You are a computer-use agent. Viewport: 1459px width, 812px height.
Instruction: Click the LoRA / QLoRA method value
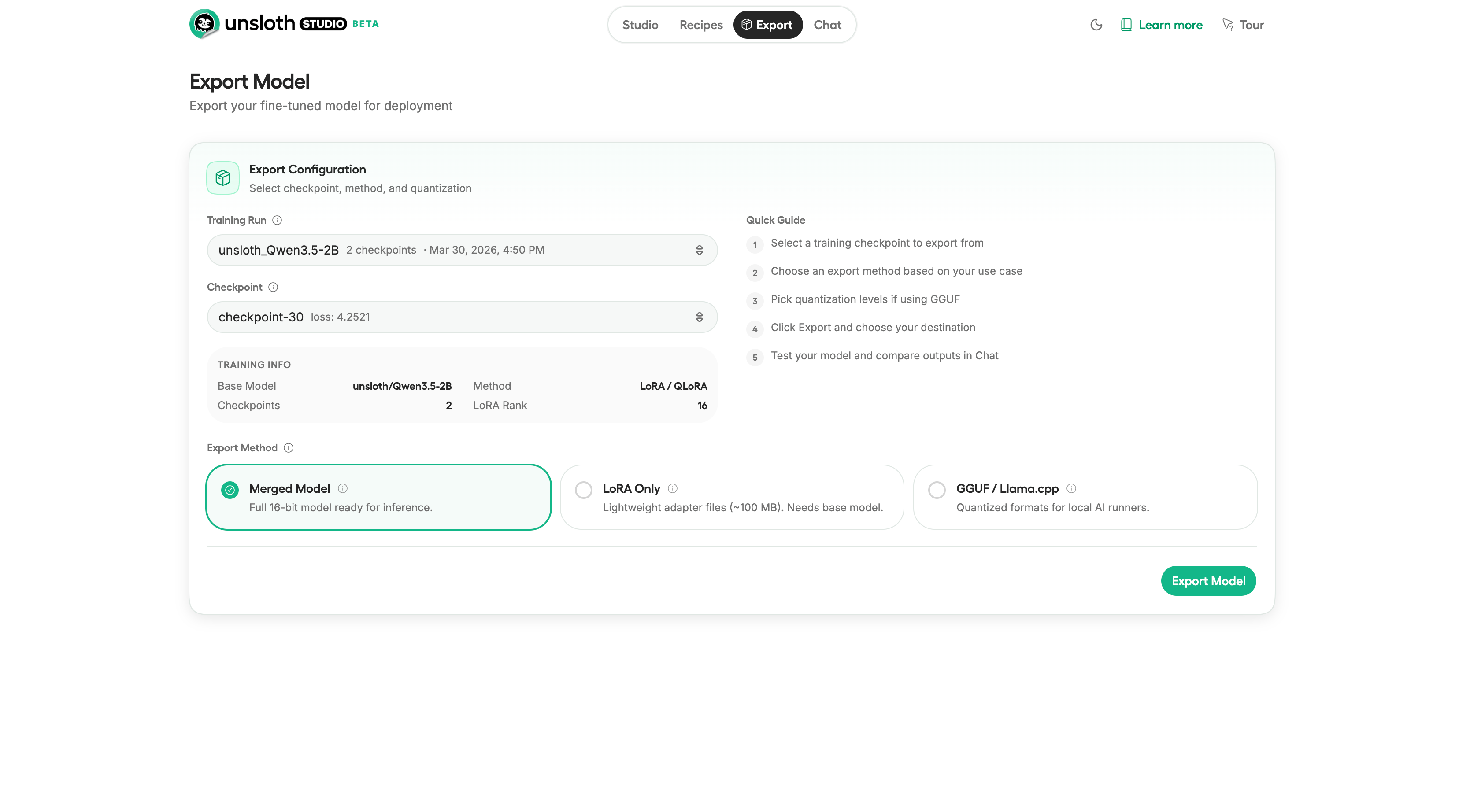coord(674,386)
